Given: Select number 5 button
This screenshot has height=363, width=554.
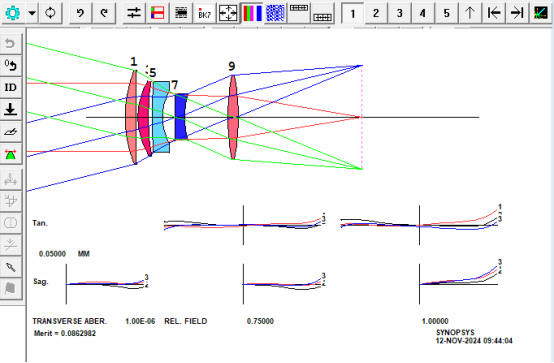Looking at the screenshot, I should coord(447,13).
